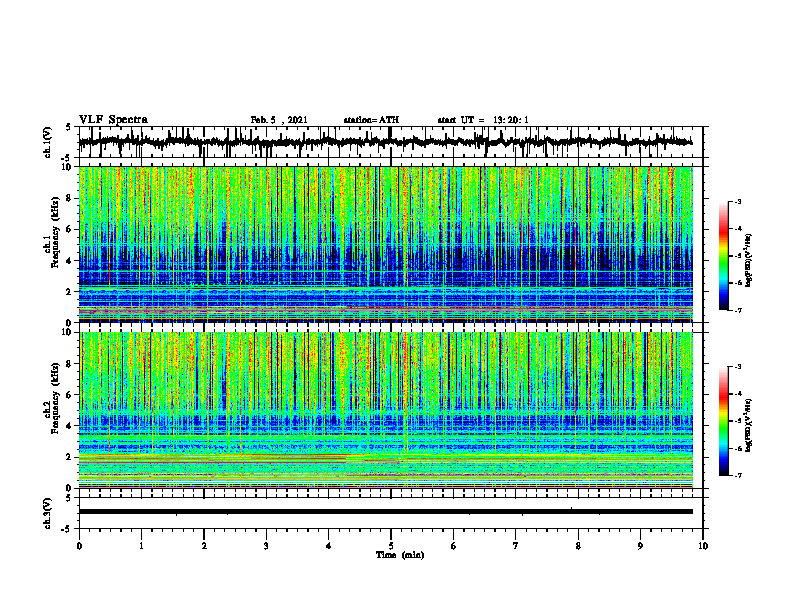This screenshot has width=792, height=612.
Task: Click time axis tick label '0'
Action: coord(79,546)
